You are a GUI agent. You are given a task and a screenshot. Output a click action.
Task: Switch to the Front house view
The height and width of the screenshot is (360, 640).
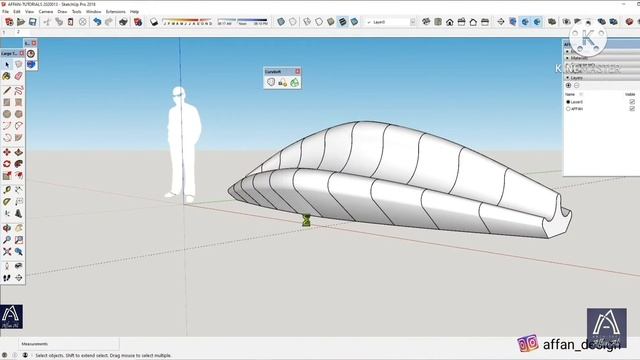point(450,22)
